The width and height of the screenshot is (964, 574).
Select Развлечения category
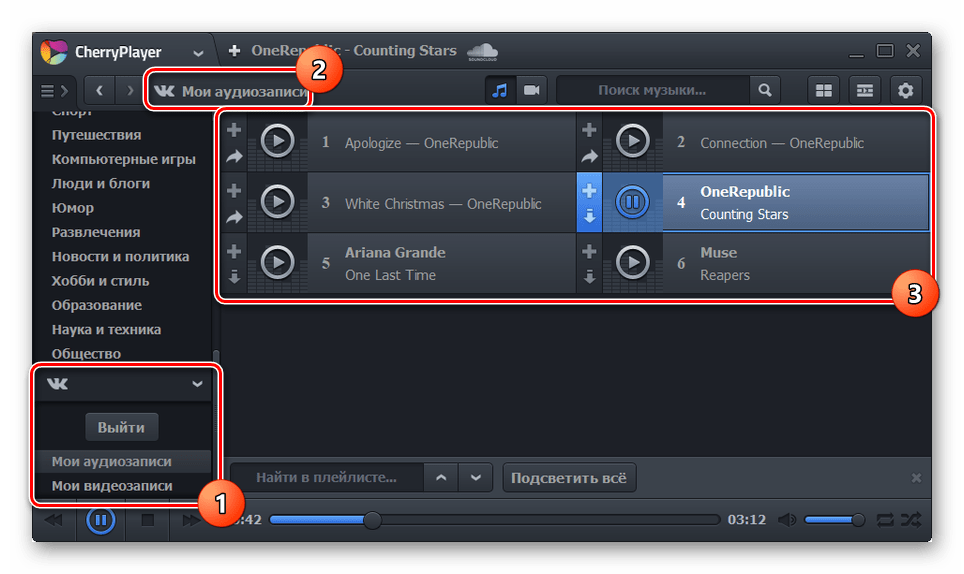(96, 232)
